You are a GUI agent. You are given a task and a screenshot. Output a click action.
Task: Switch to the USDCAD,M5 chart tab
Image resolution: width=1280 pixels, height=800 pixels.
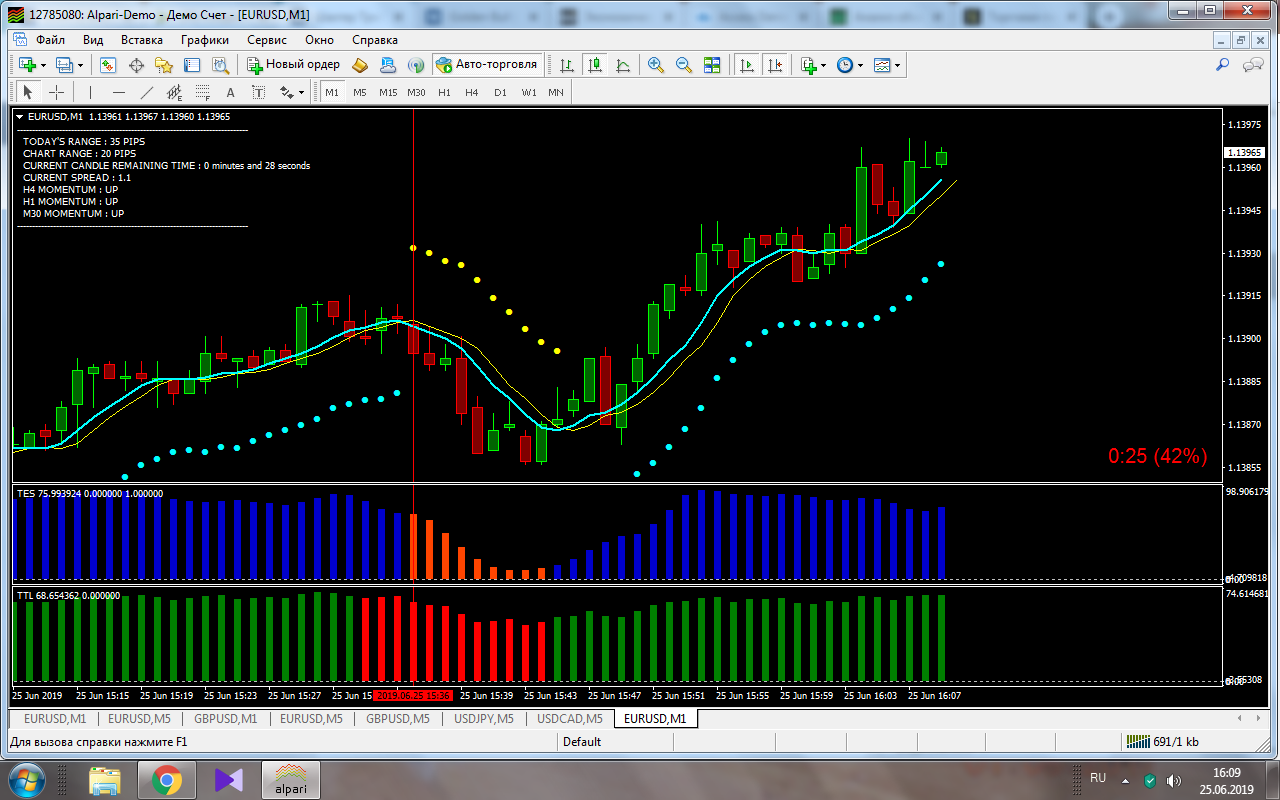coord(570,718)
